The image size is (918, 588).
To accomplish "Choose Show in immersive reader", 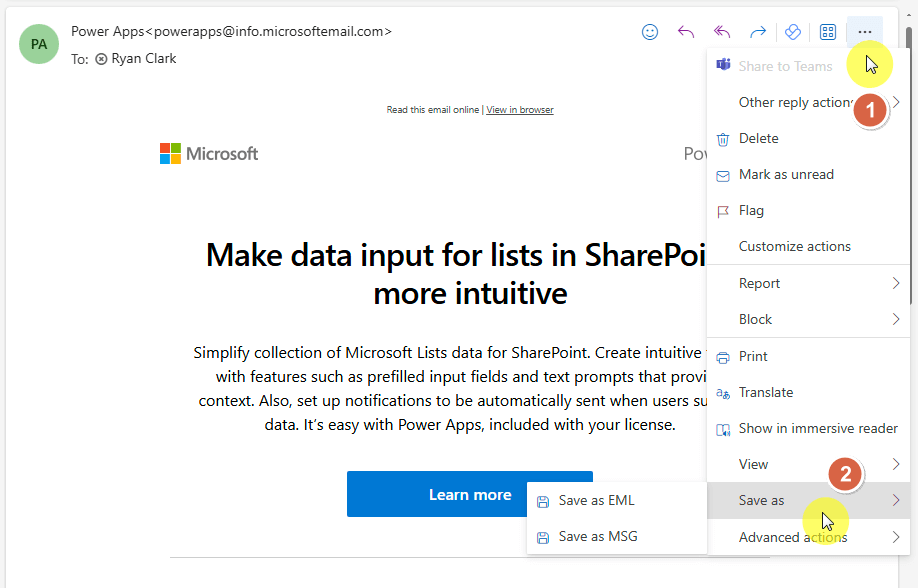I will click(x=808, y=429).
